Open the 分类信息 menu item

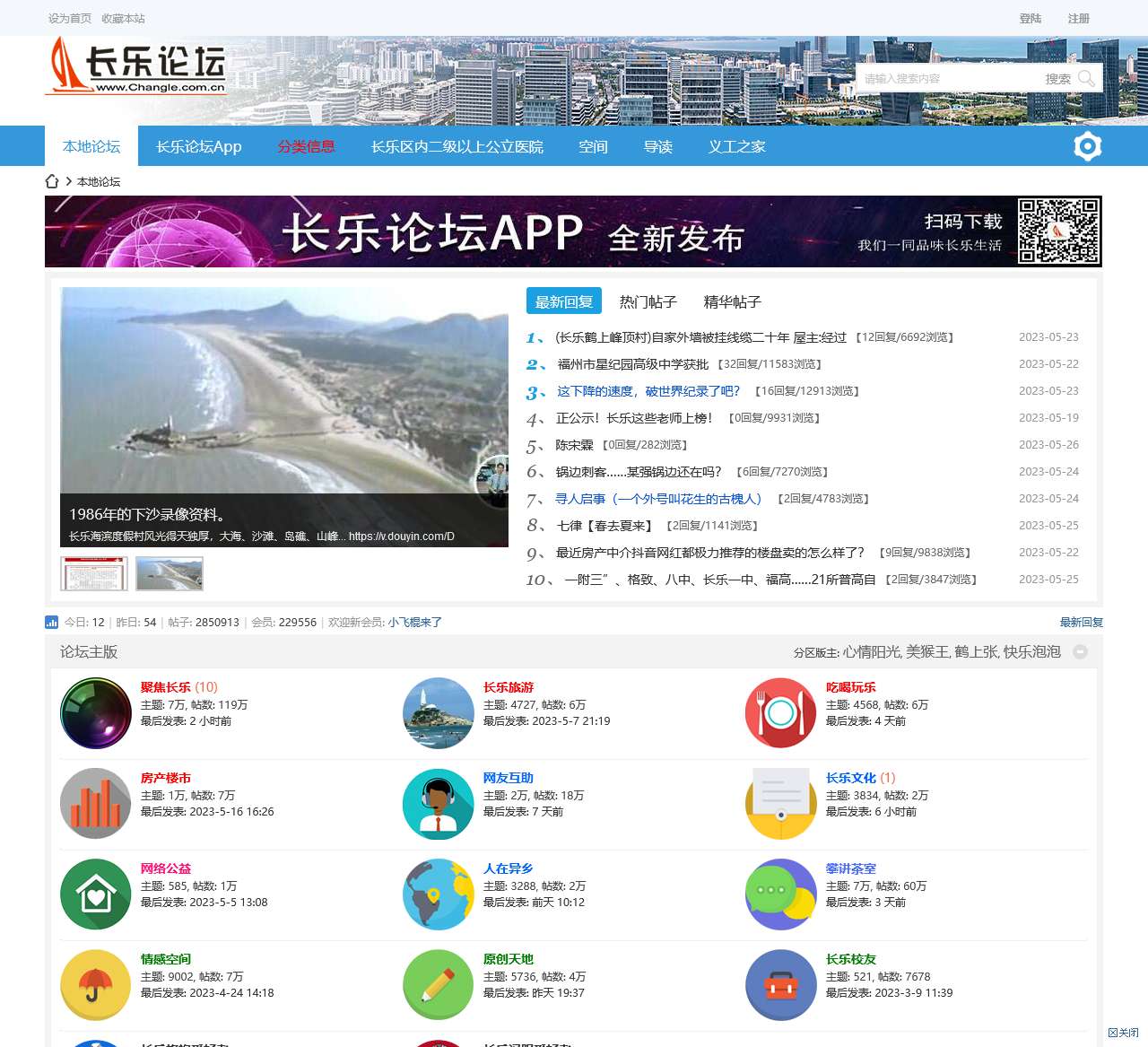pos(306,146)
